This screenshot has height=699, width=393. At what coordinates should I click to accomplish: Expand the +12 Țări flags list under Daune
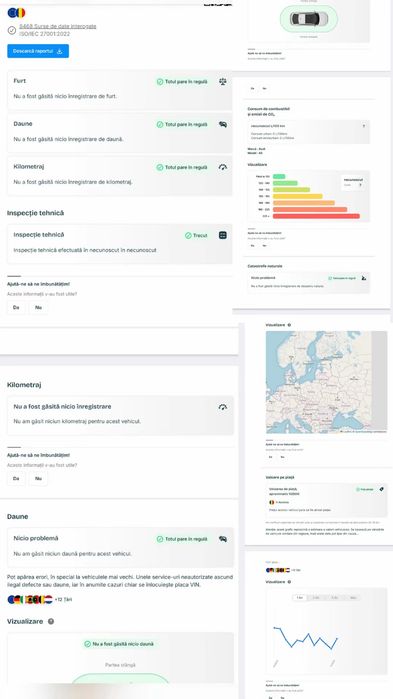click(63, 600)
